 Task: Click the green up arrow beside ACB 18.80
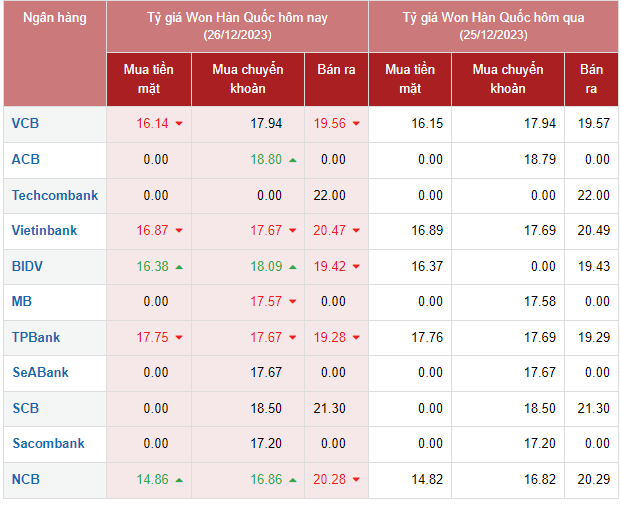pos(292,160)
